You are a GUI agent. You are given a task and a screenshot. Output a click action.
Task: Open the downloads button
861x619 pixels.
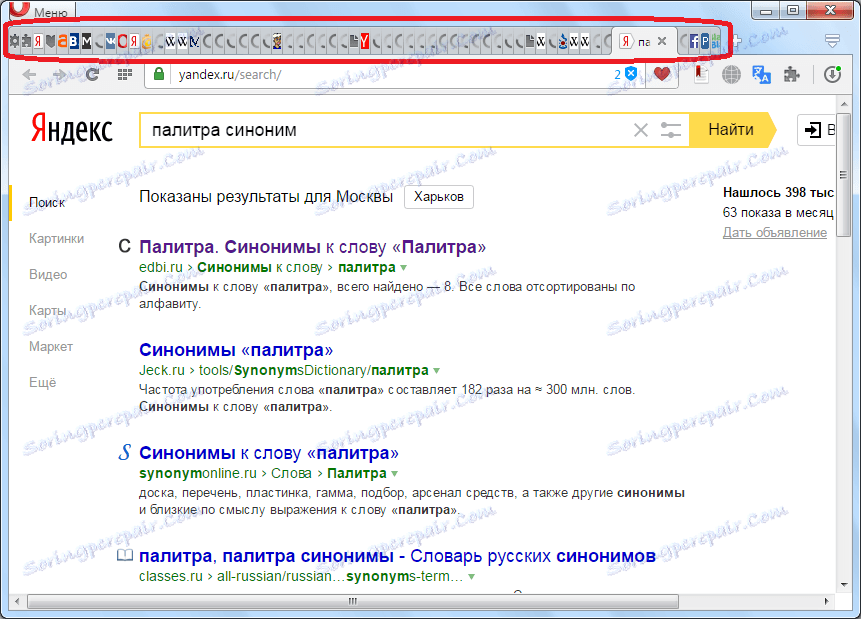832,75
